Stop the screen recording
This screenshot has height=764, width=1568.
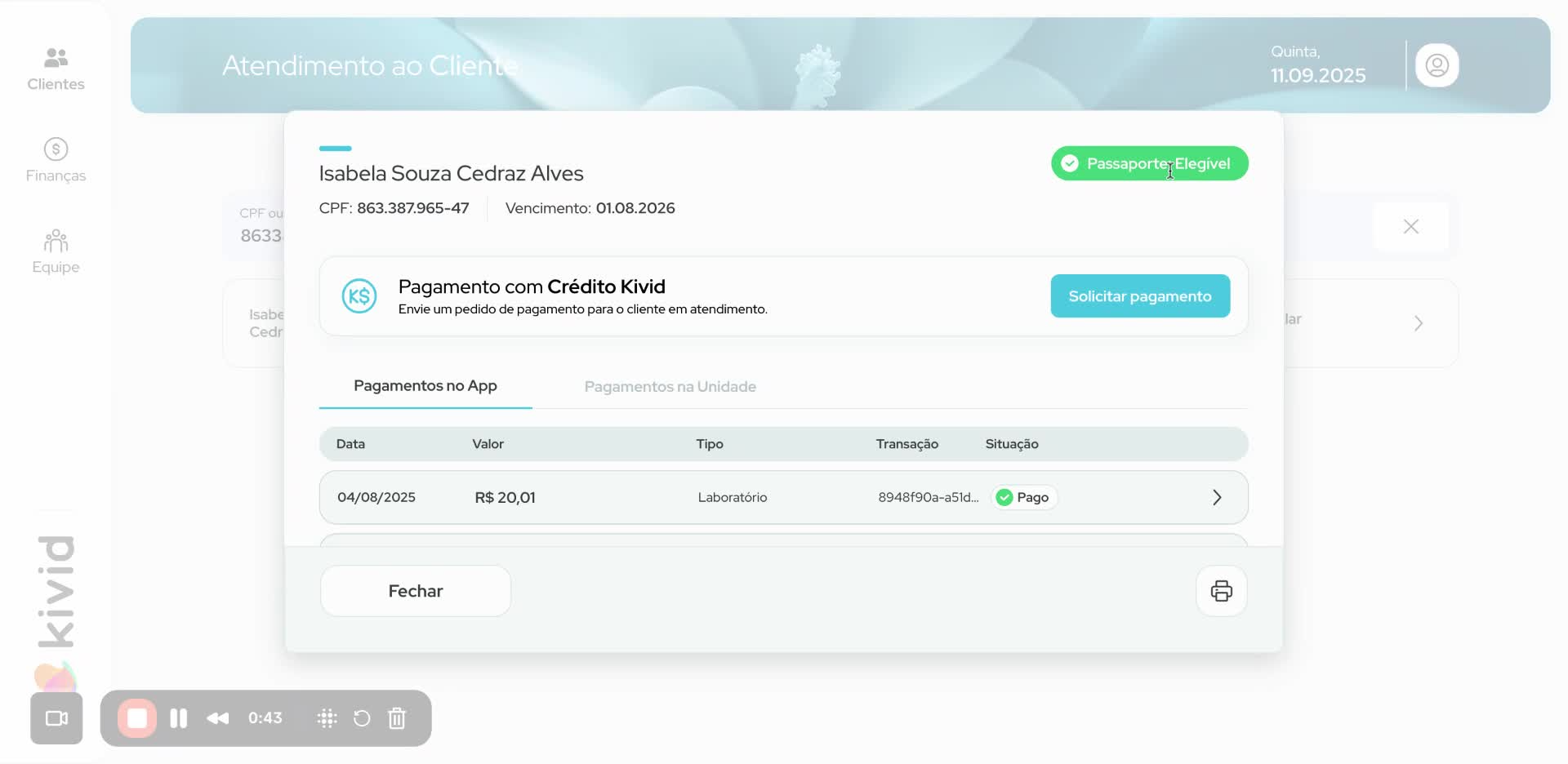click(x=137, y=718)
